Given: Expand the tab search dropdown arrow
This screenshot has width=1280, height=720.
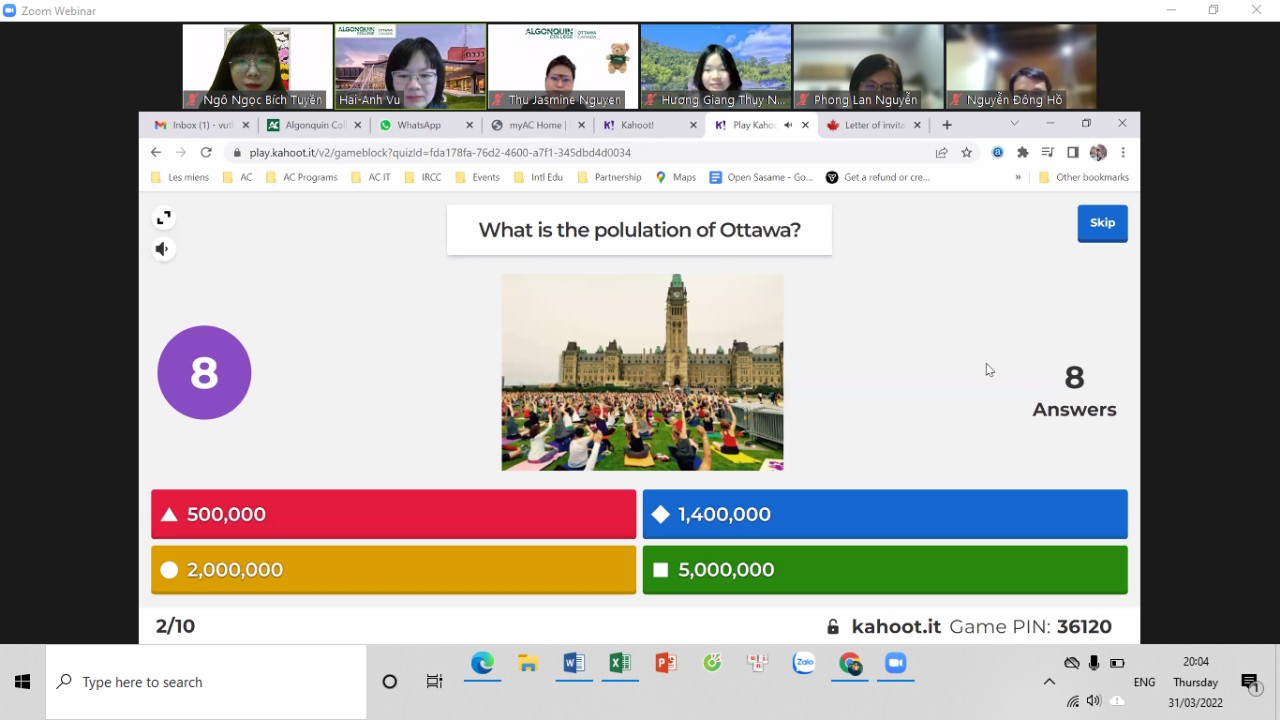Looking at the screenshot, I should click(x=1014, y=124).
